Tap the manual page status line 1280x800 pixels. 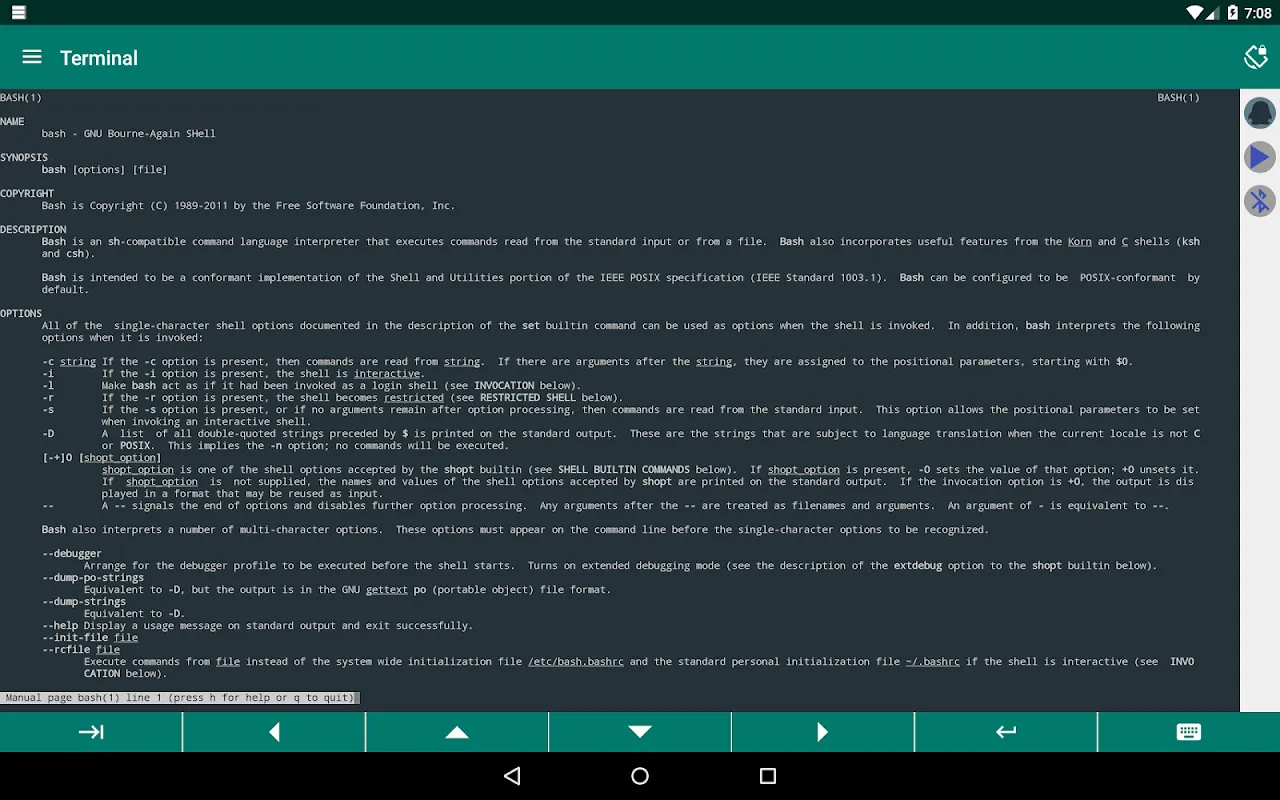coord(180,698)
